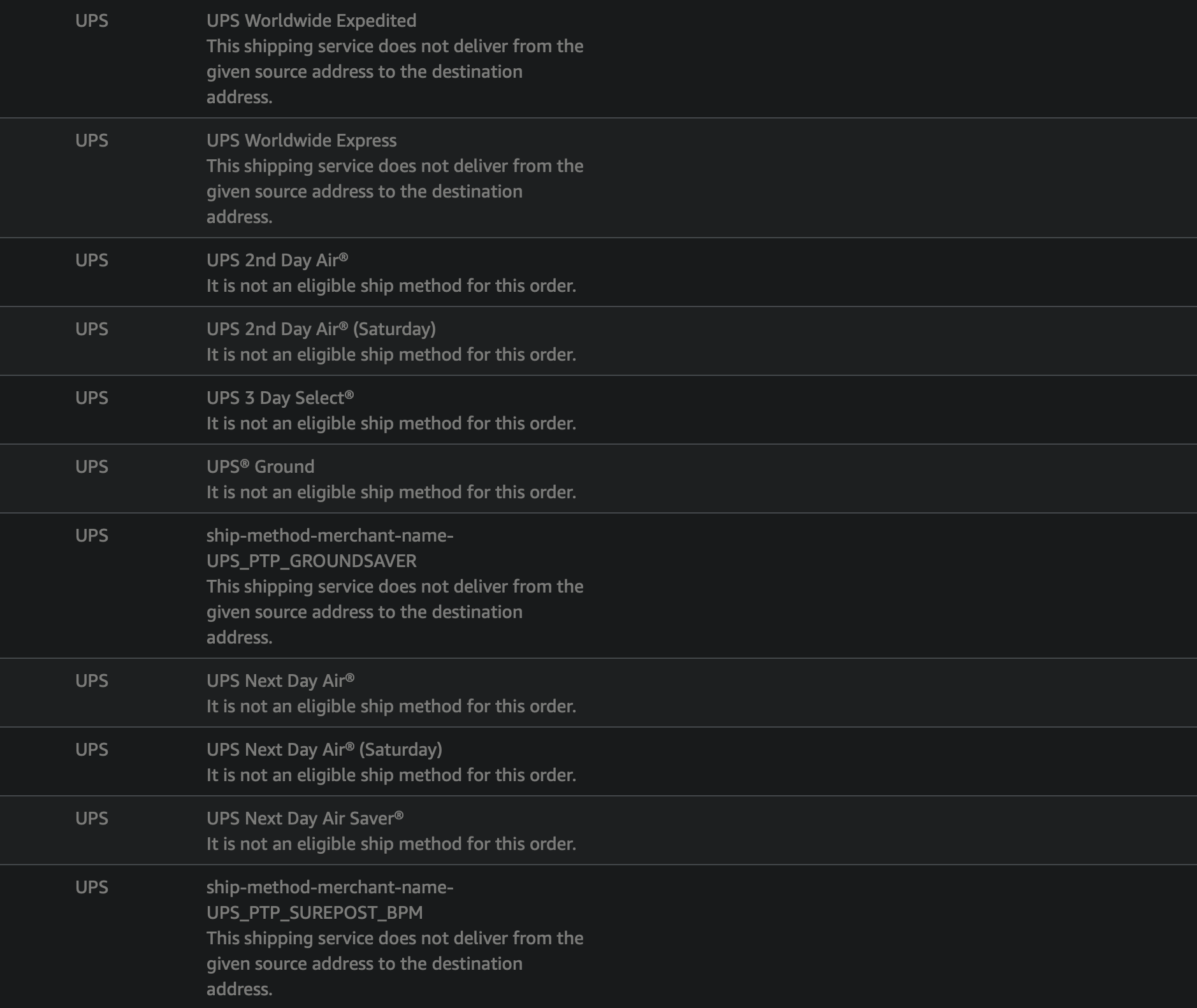Select the UPS_PTP_SUREPOST_BPM ship method text
The image size is (1197, 1008).
point(330,900)
